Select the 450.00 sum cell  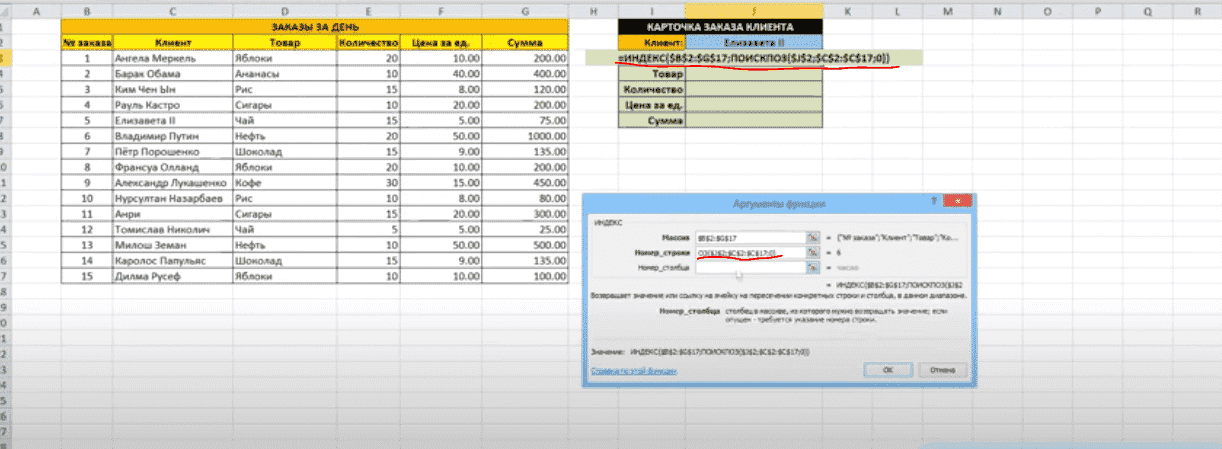[x=526, y=184]
